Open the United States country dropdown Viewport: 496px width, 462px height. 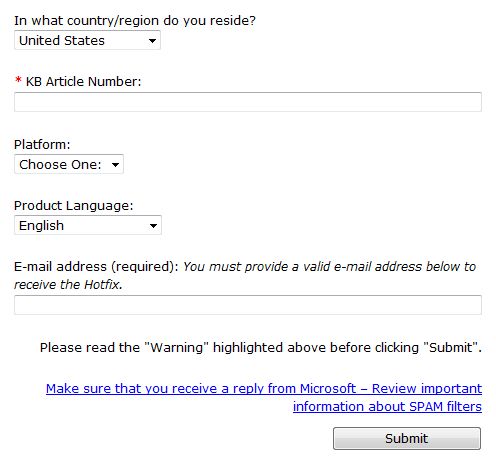[87, 40]
